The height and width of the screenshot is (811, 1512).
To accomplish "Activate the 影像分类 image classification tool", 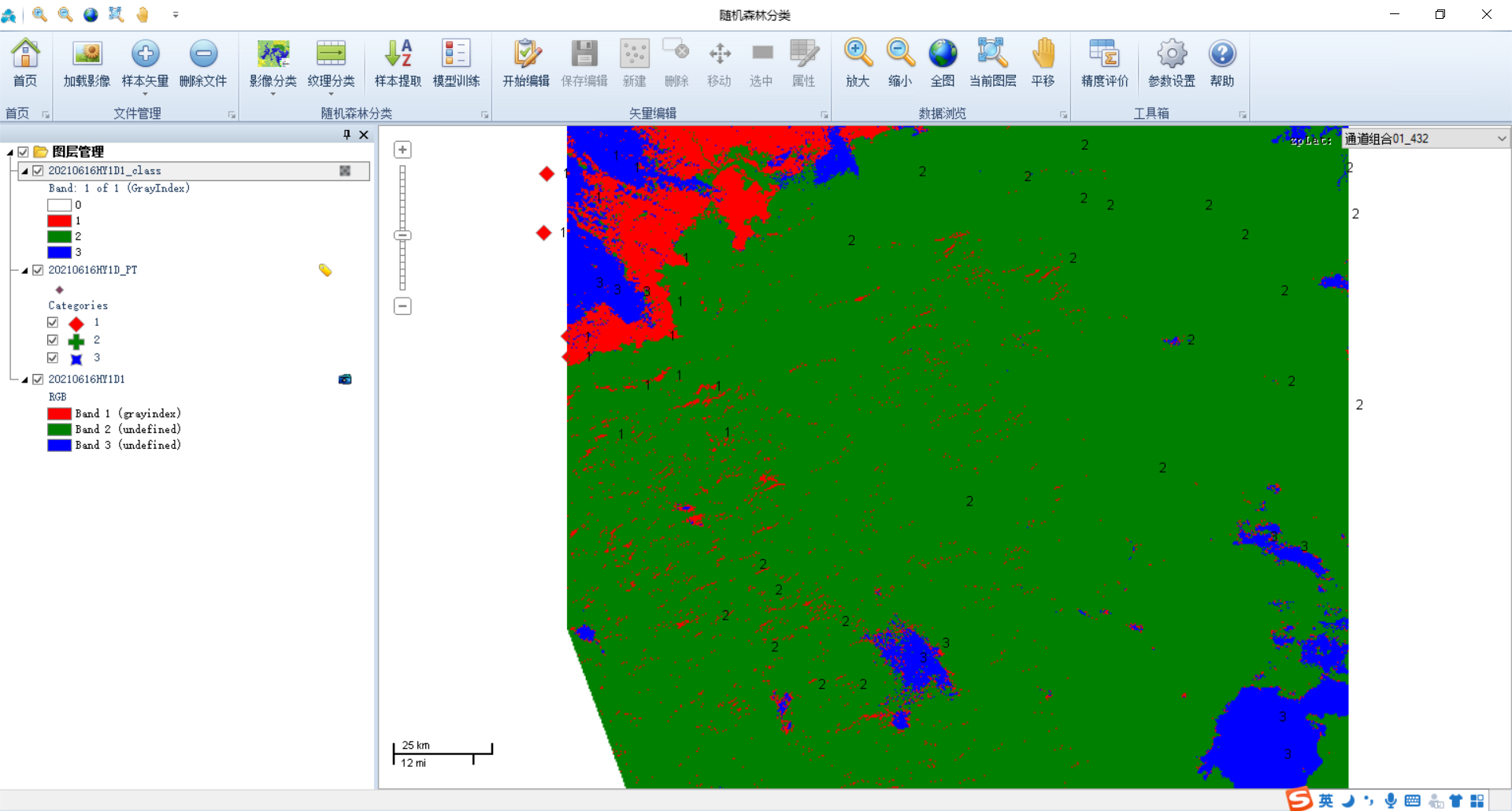I will click(273, 63).
